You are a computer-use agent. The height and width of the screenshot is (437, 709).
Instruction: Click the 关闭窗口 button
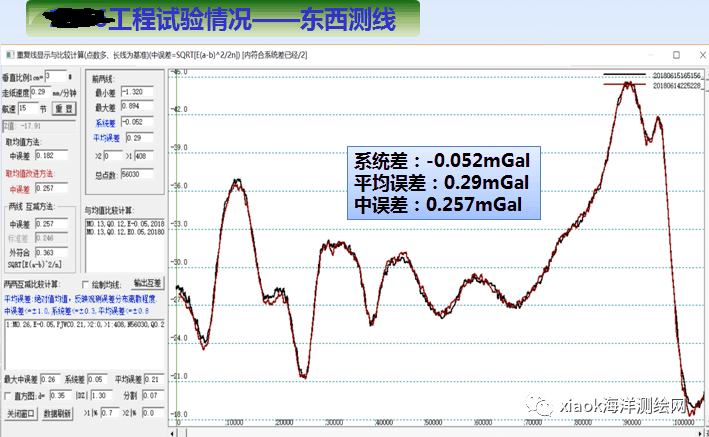pyautogui.click(x=21, y=413)
